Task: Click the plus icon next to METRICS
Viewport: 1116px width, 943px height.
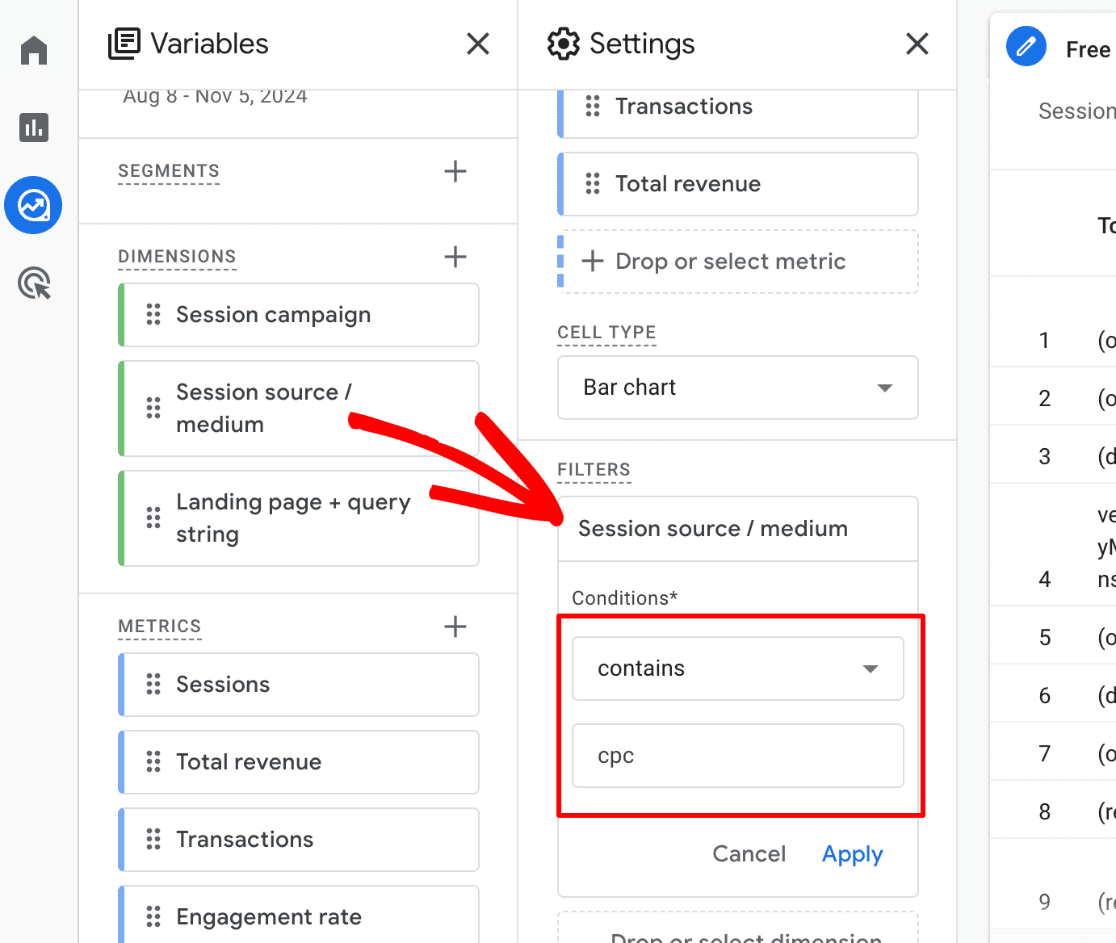Action: (455, 627)
